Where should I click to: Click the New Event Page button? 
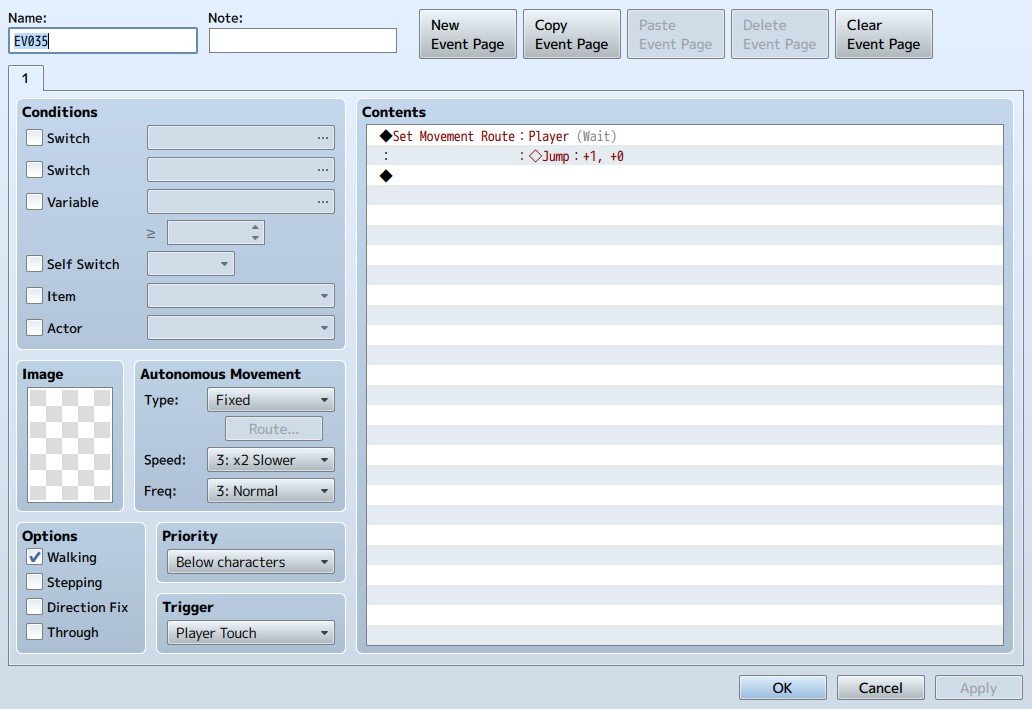coord(468,34)
